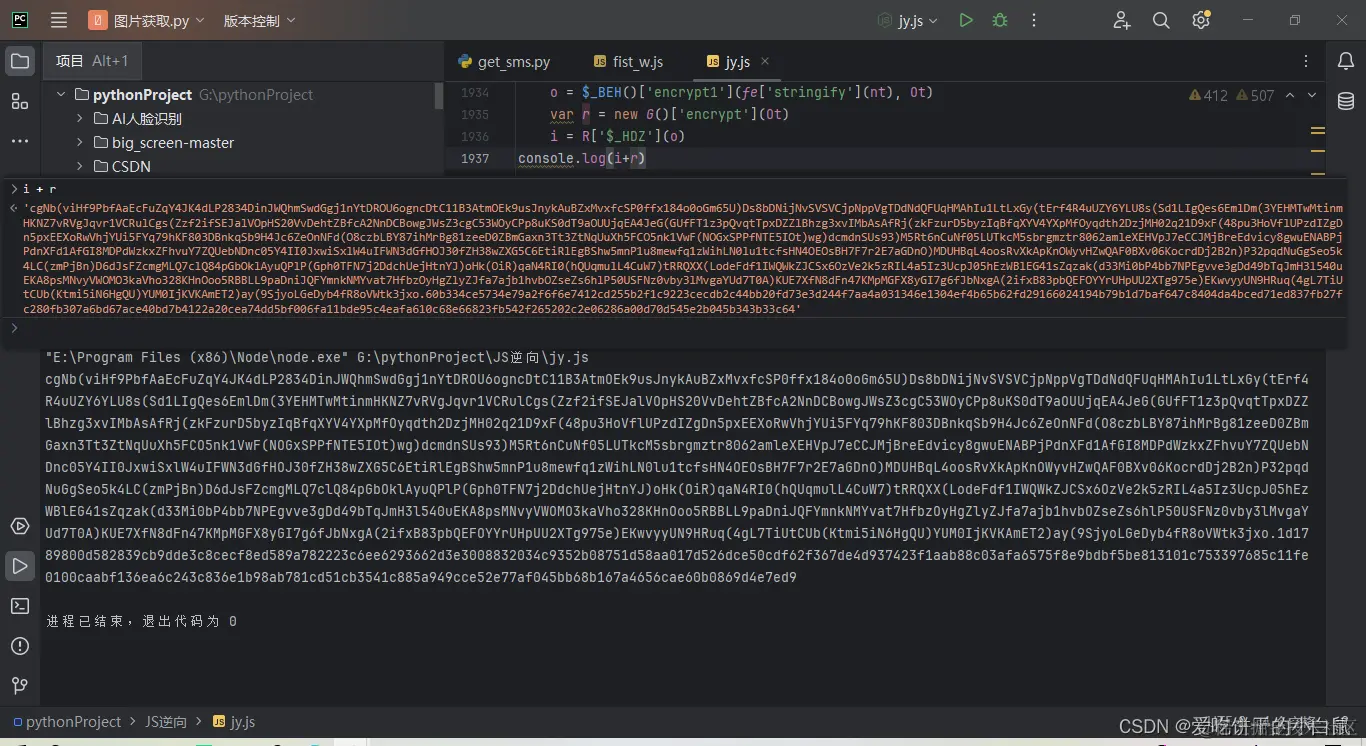Open Code With Me add-user icon
The width and height of the screenshot is (1366, 746).
1122,20
